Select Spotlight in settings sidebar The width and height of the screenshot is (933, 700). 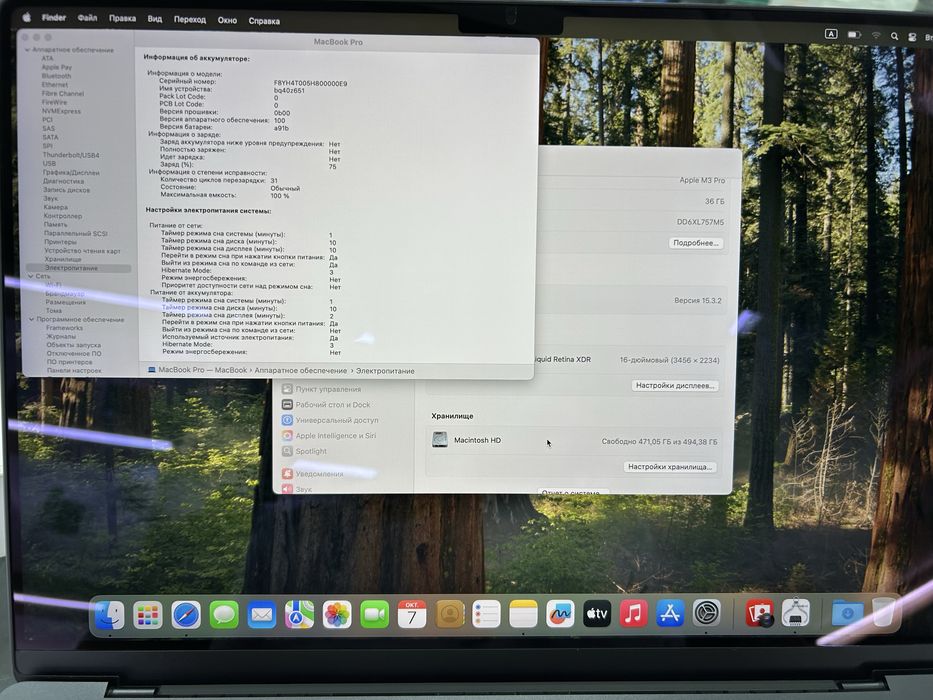[x=304, y=451]
